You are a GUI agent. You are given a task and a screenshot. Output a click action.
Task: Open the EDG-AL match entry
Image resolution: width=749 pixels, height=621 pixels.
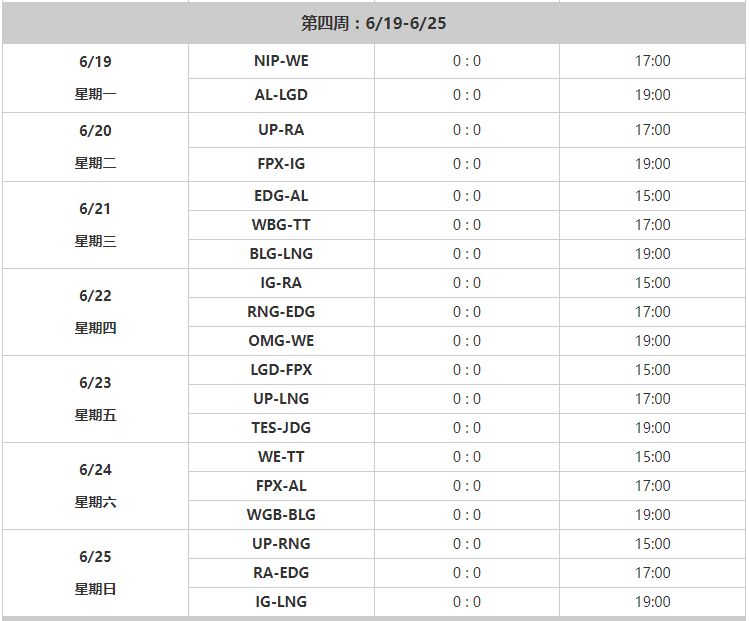pos(281,196)
